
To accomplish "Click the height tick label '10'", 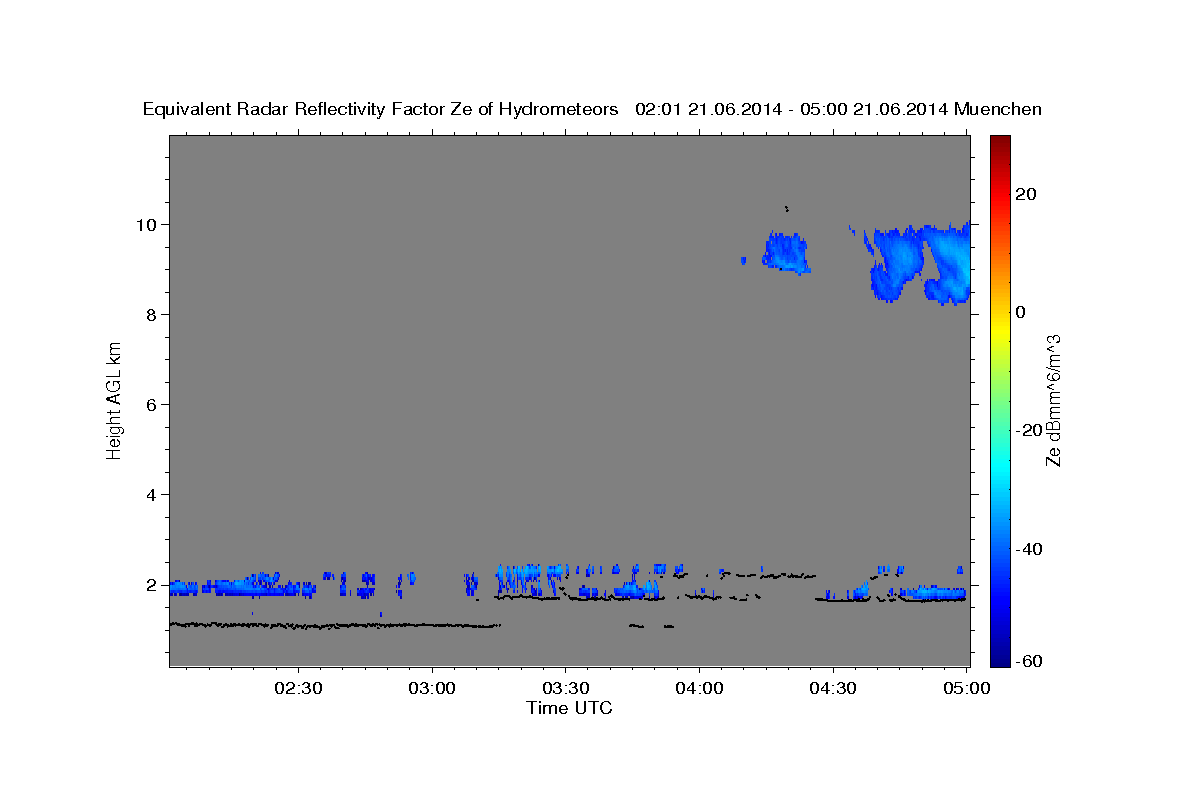I will [x=146, y=224].
